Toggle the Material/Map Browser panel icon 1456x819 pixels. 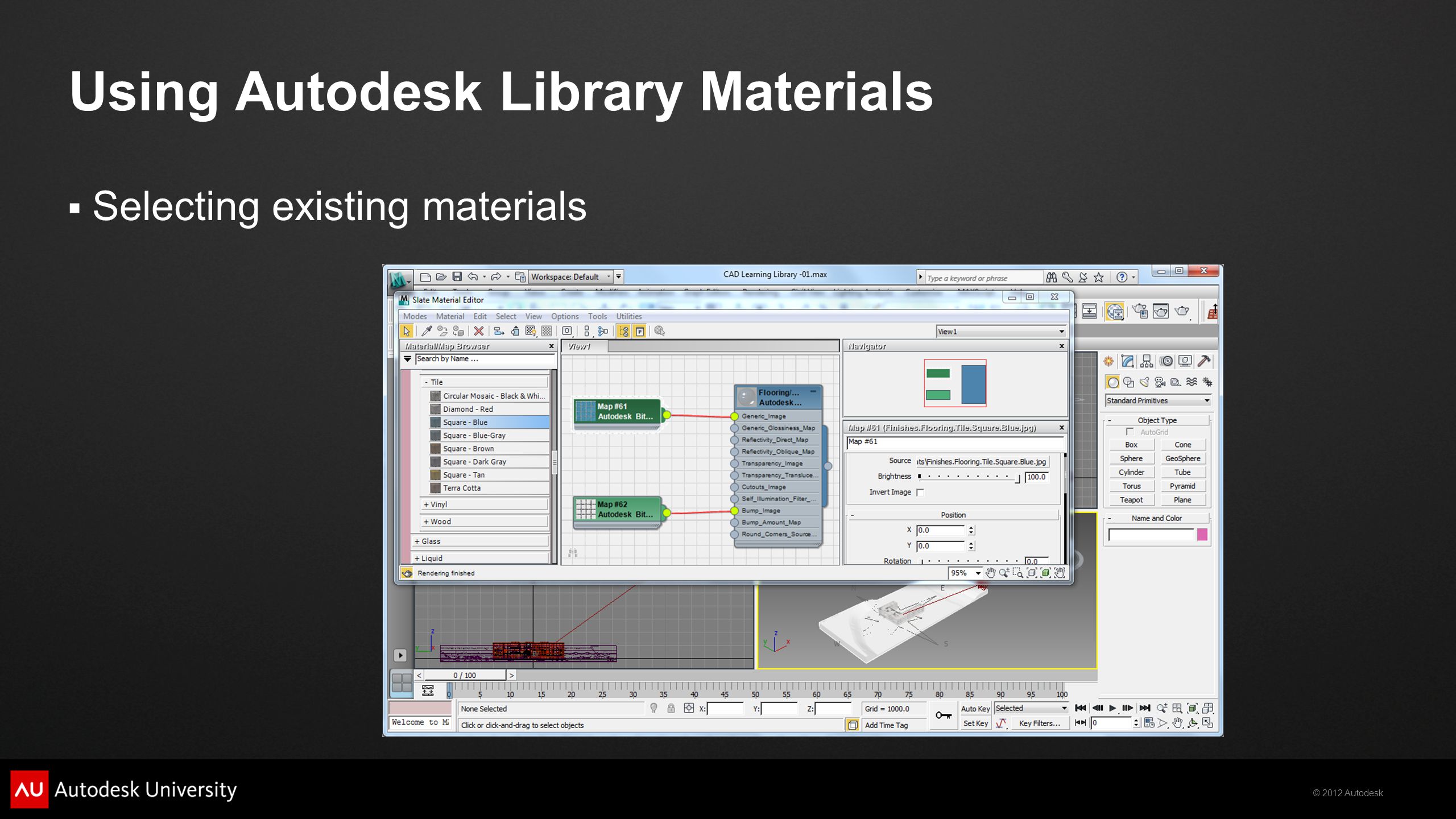624,331
